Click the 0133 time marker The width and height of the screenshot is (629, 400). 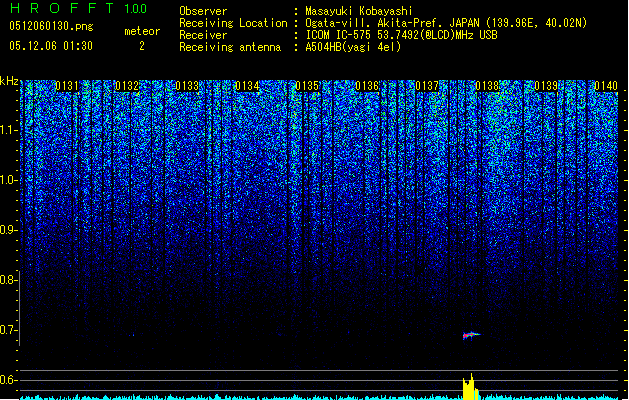click(x=187, y=86)
